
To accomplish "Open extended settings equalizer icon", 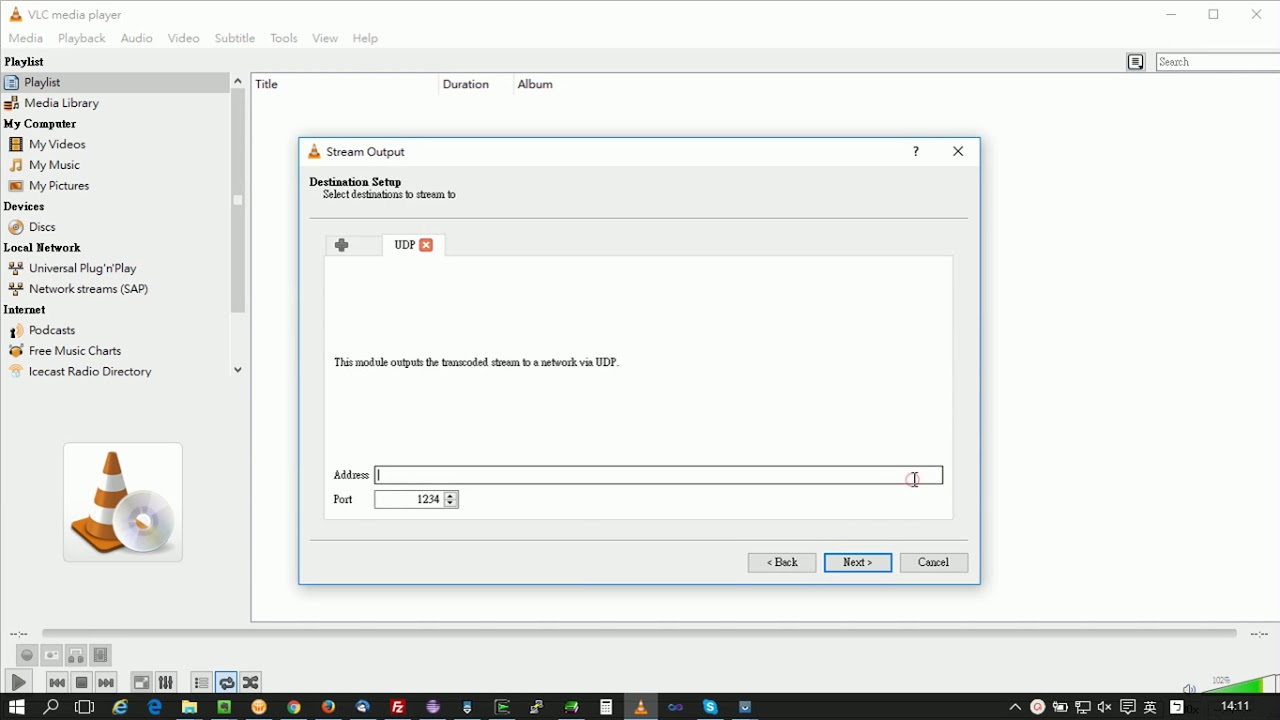I will (x=166, y=682).
